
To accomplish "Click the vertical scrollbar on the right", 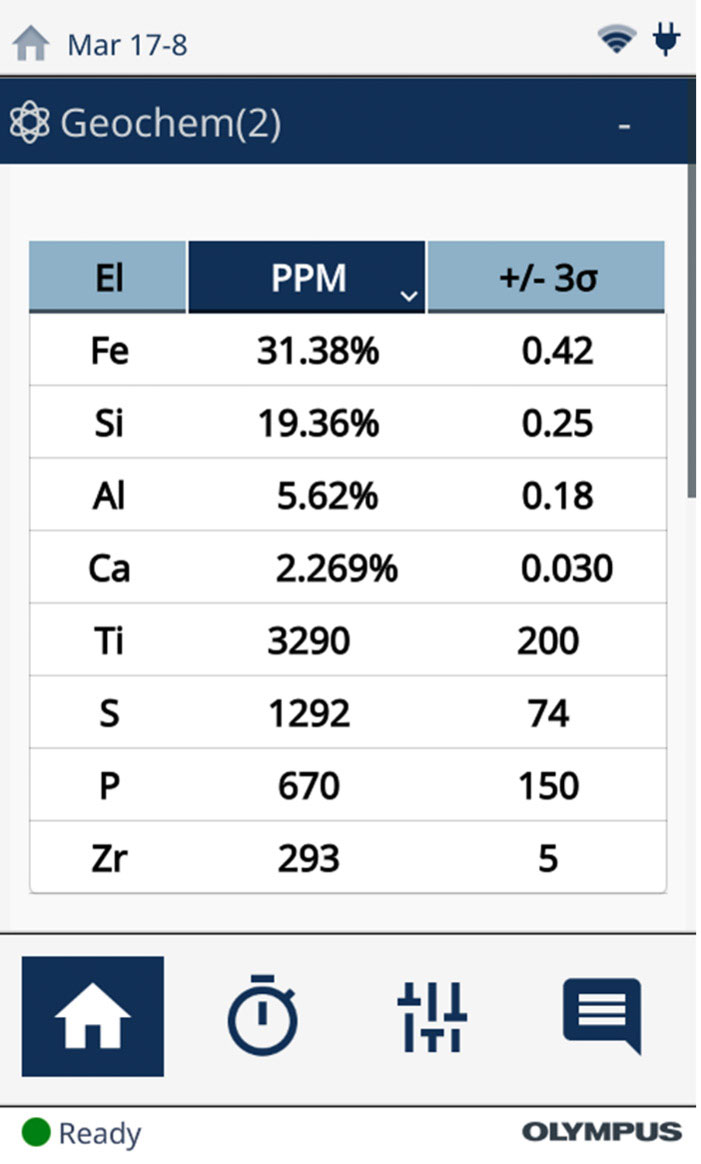I will click(x=691, y=330).
